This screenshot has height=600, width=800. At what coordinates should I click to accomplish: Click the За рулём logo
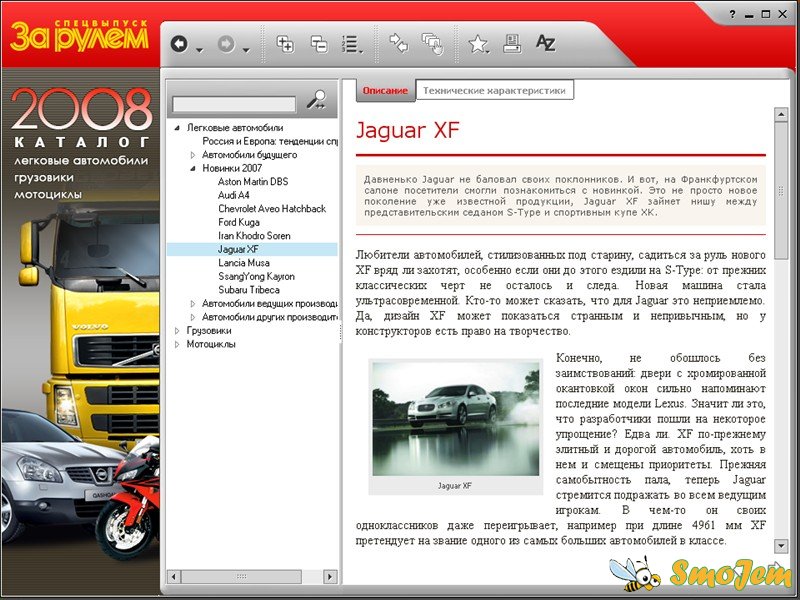tap(80, 36)
